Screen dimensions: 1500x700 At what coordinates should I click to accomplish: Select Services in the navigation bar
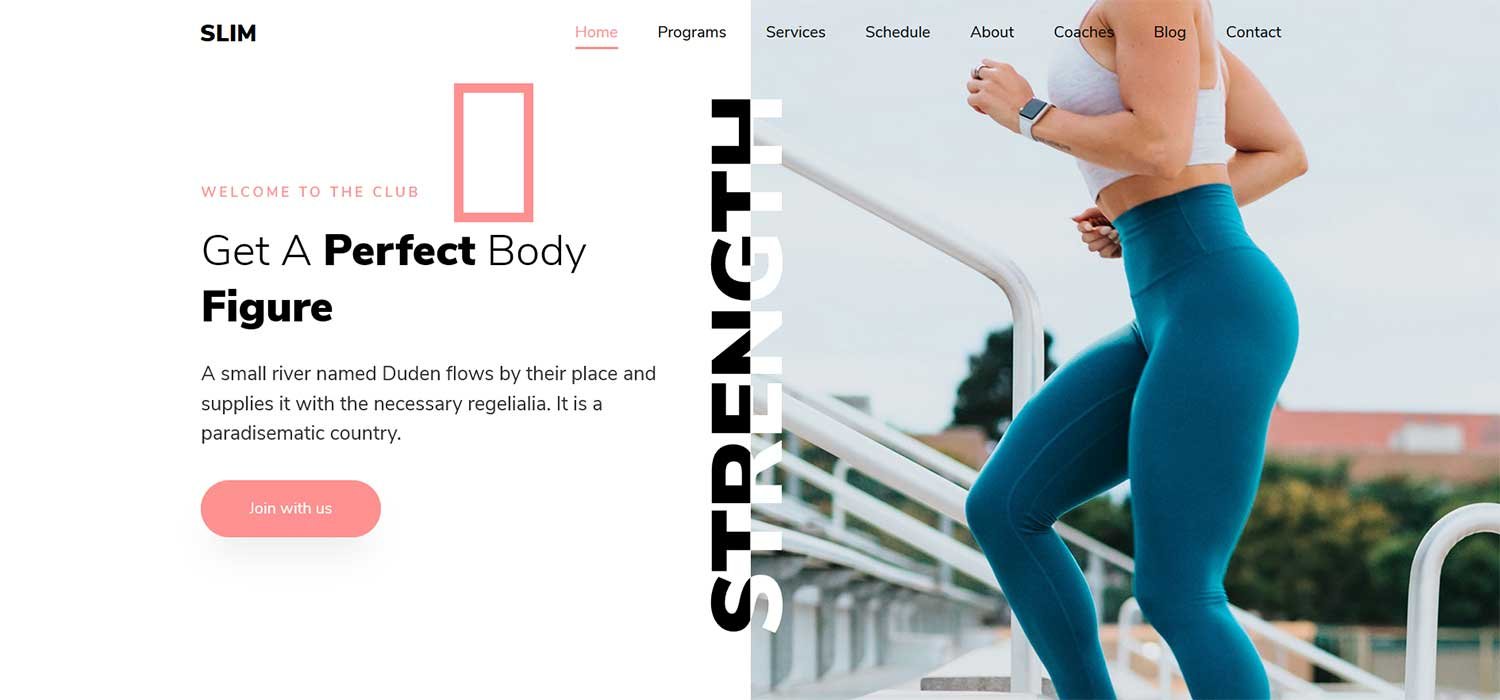796,32
